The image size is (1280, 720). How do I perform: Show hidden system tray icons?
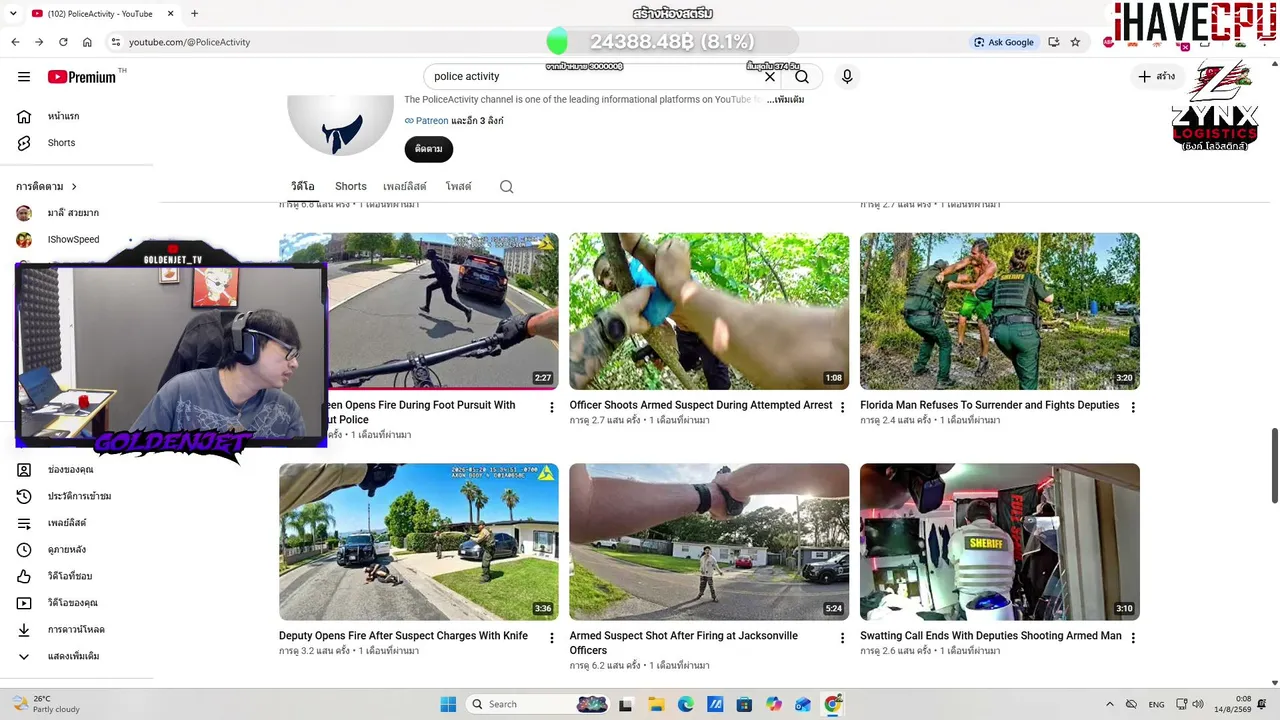(x=1109, y=704)
